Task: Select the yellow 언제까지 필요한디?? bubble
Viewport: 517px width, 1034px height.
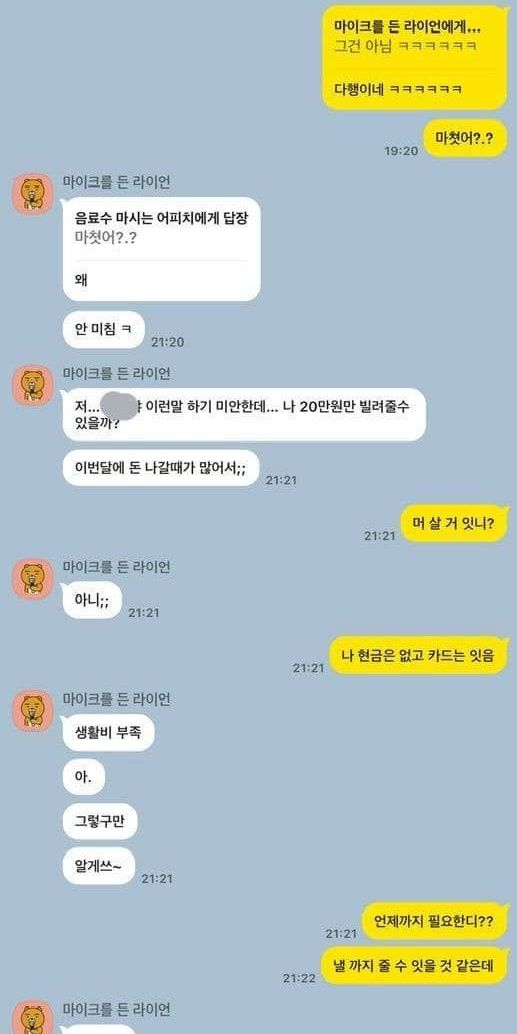Action: (x=435, y=921)
